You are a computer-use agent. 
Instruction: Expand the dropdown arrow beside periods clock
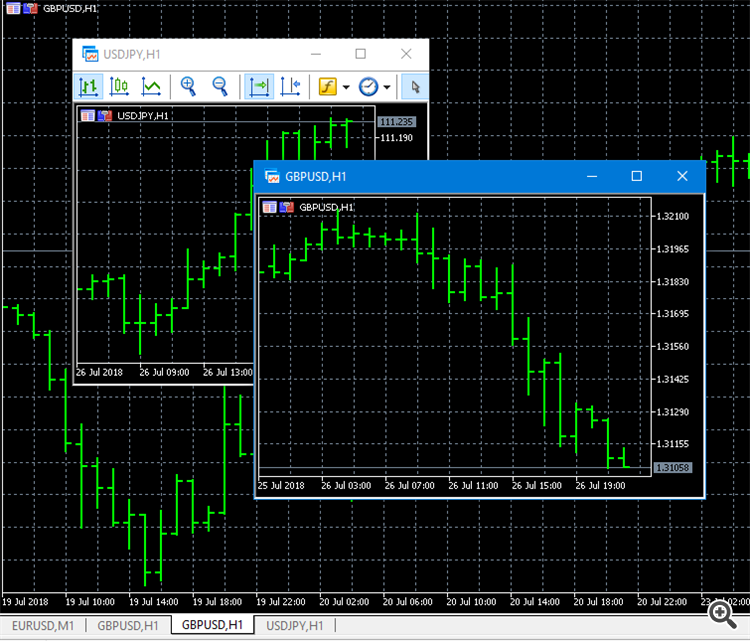tap(386, 87)
